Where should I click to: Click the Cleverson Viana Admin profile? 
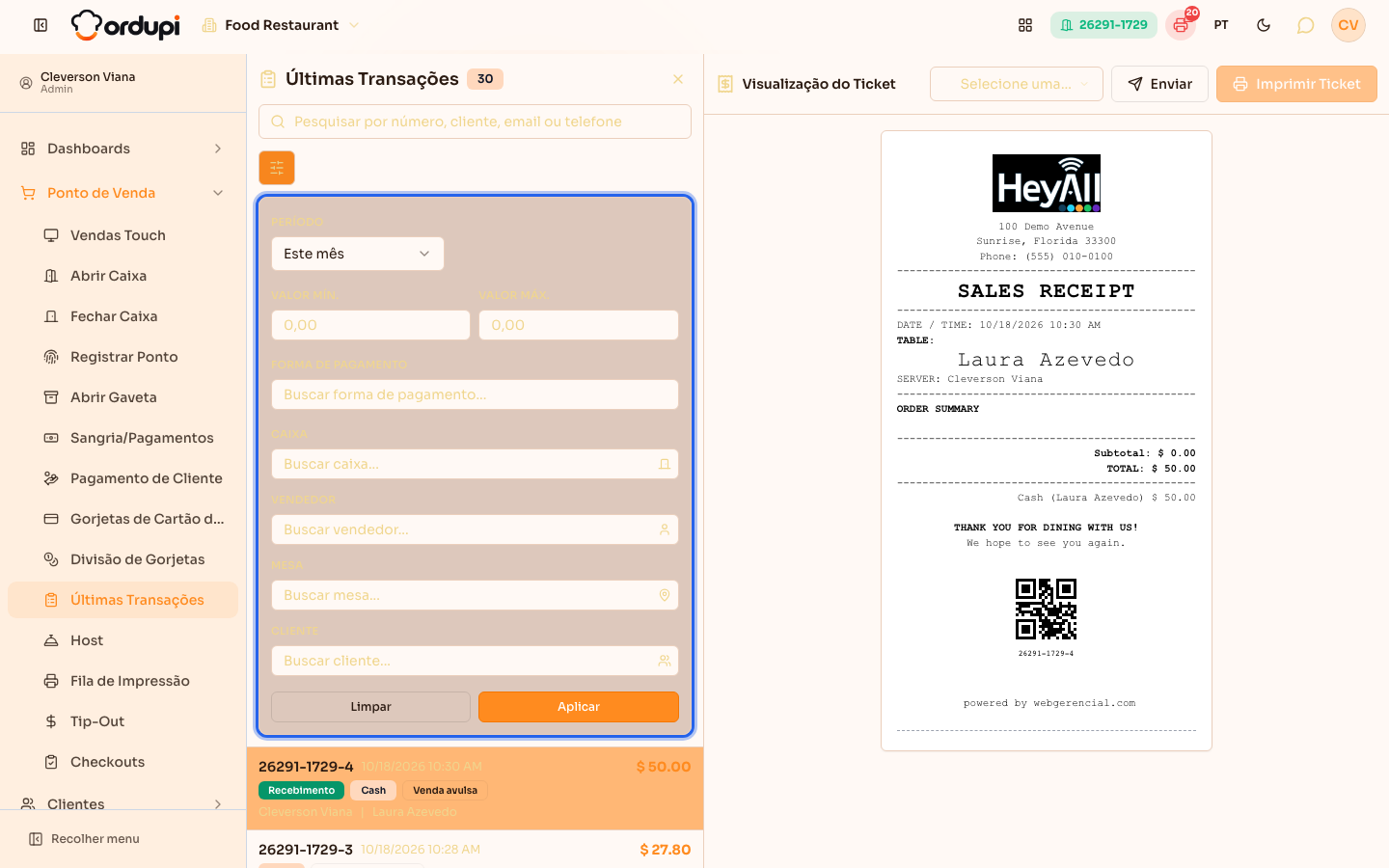point(123,83)
